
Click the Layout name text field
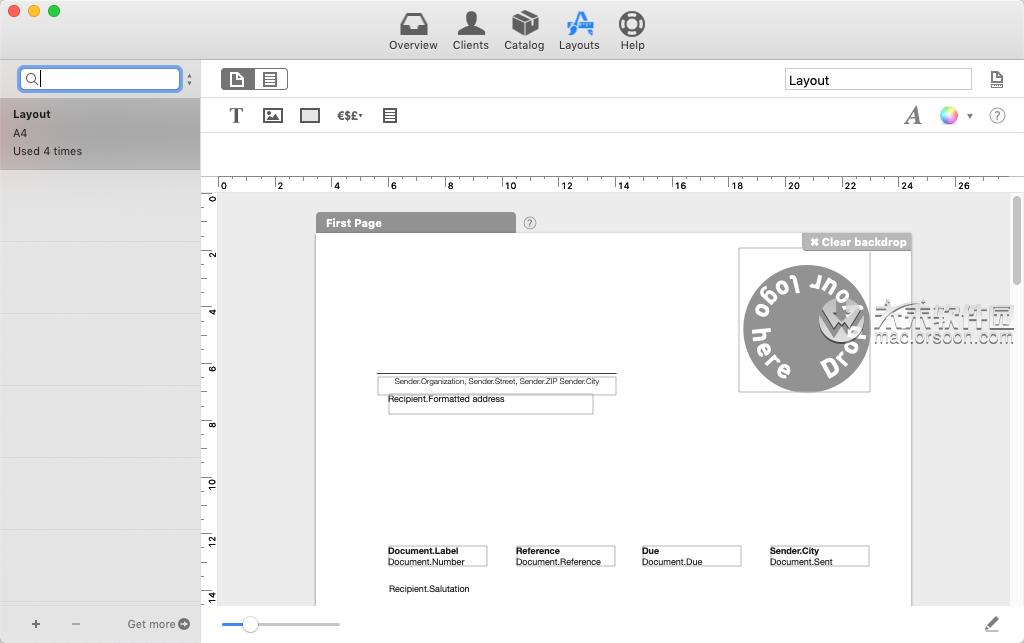click(x=877, y=80)
